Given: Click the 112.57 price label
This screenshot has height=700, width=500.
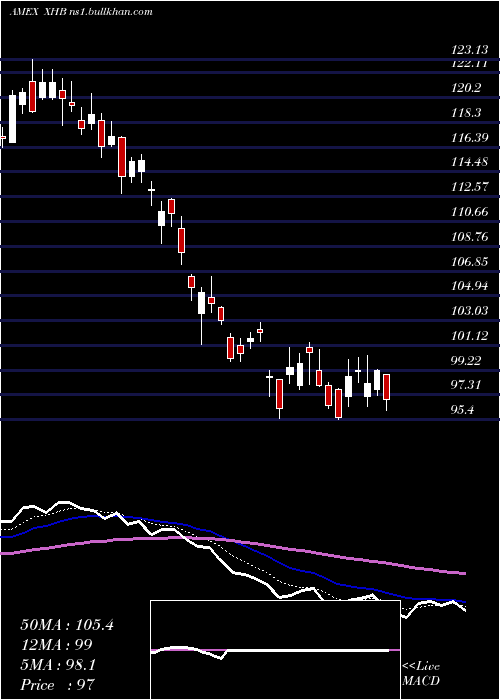Looking at the screenshot, I should click(468, 187).
